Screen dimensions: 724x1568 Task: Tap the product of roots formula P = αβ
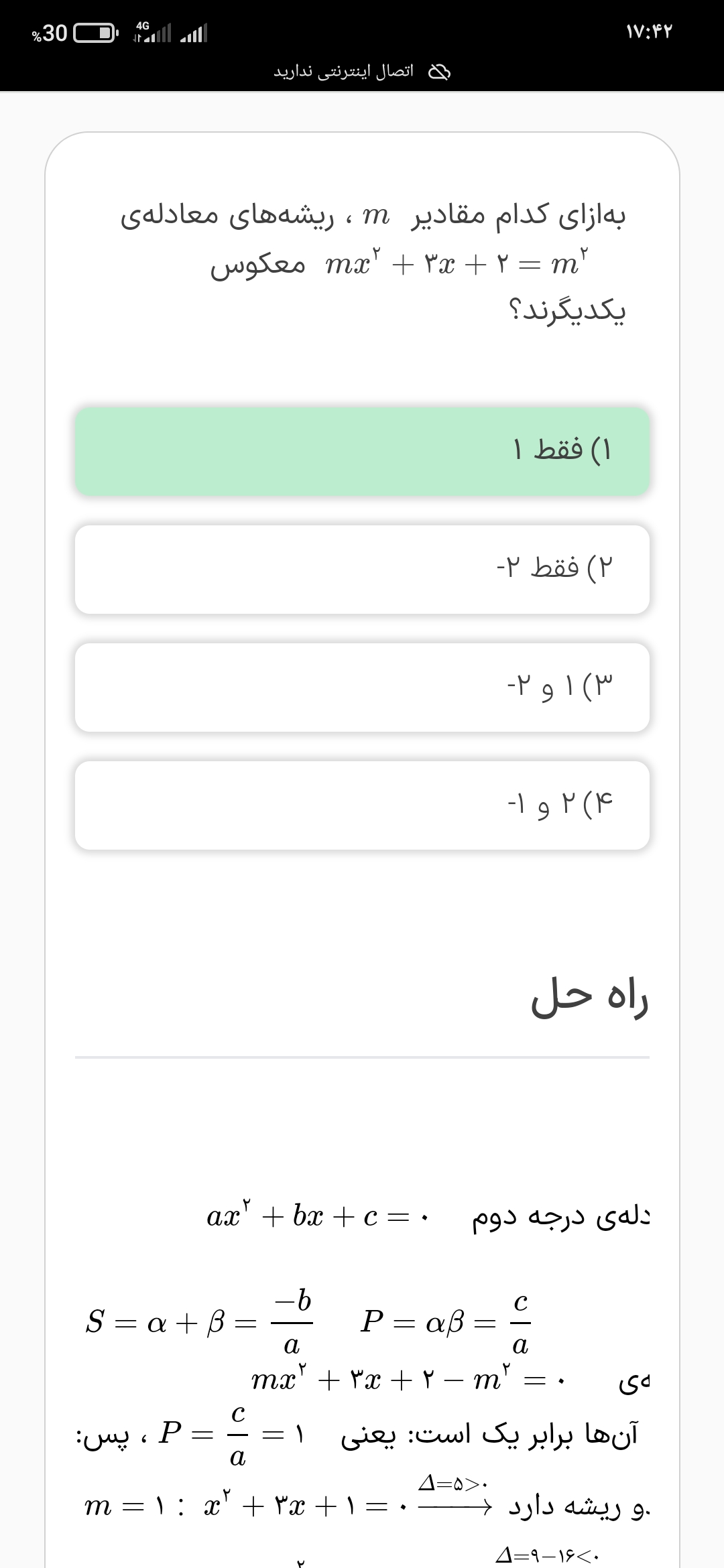click(446, 1322)
